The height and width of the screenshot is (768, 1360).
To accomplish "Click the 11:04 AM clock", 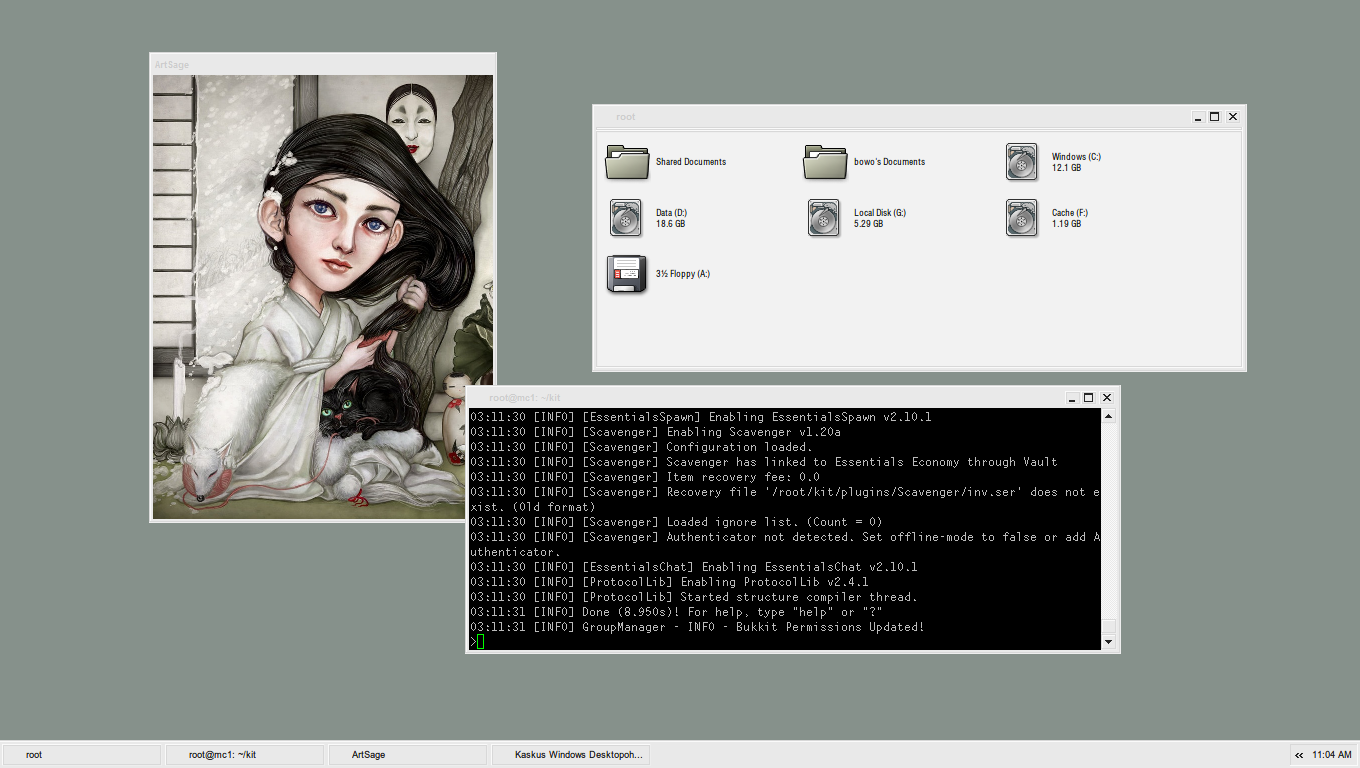I will pyautogui.click(x=1331, y=755).
